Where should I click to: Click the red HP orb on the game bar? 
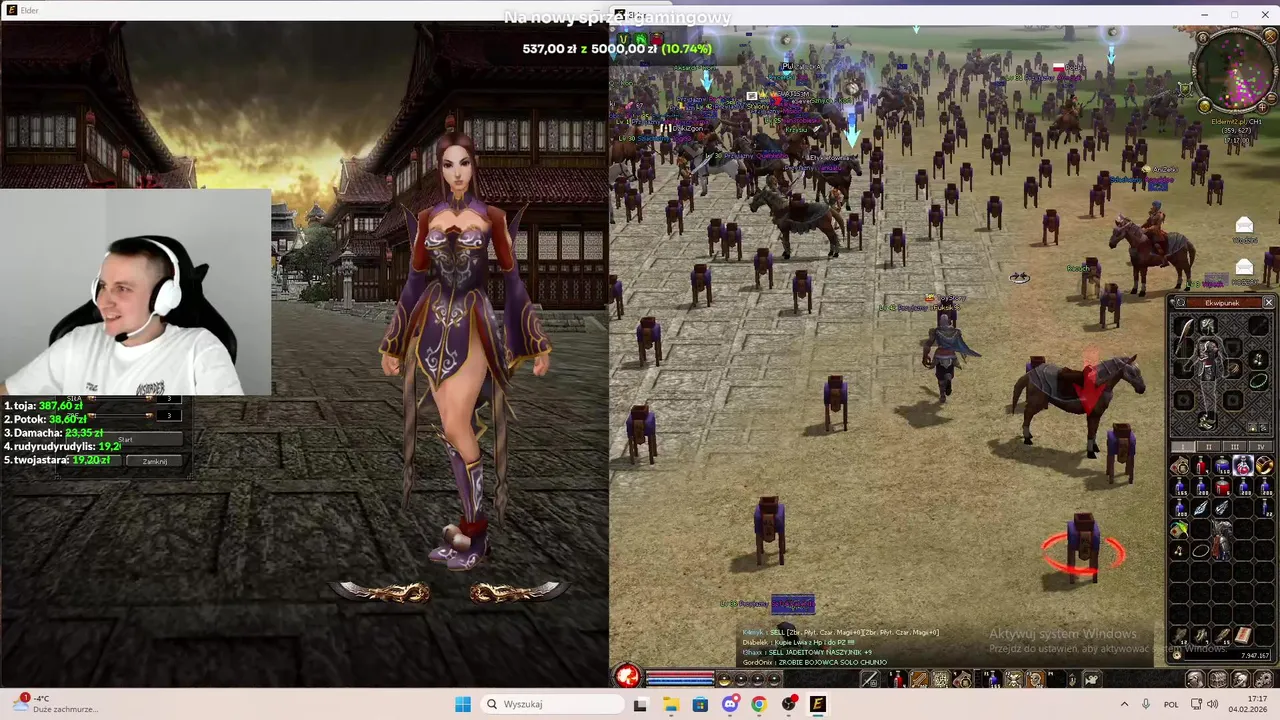(628, 677)
